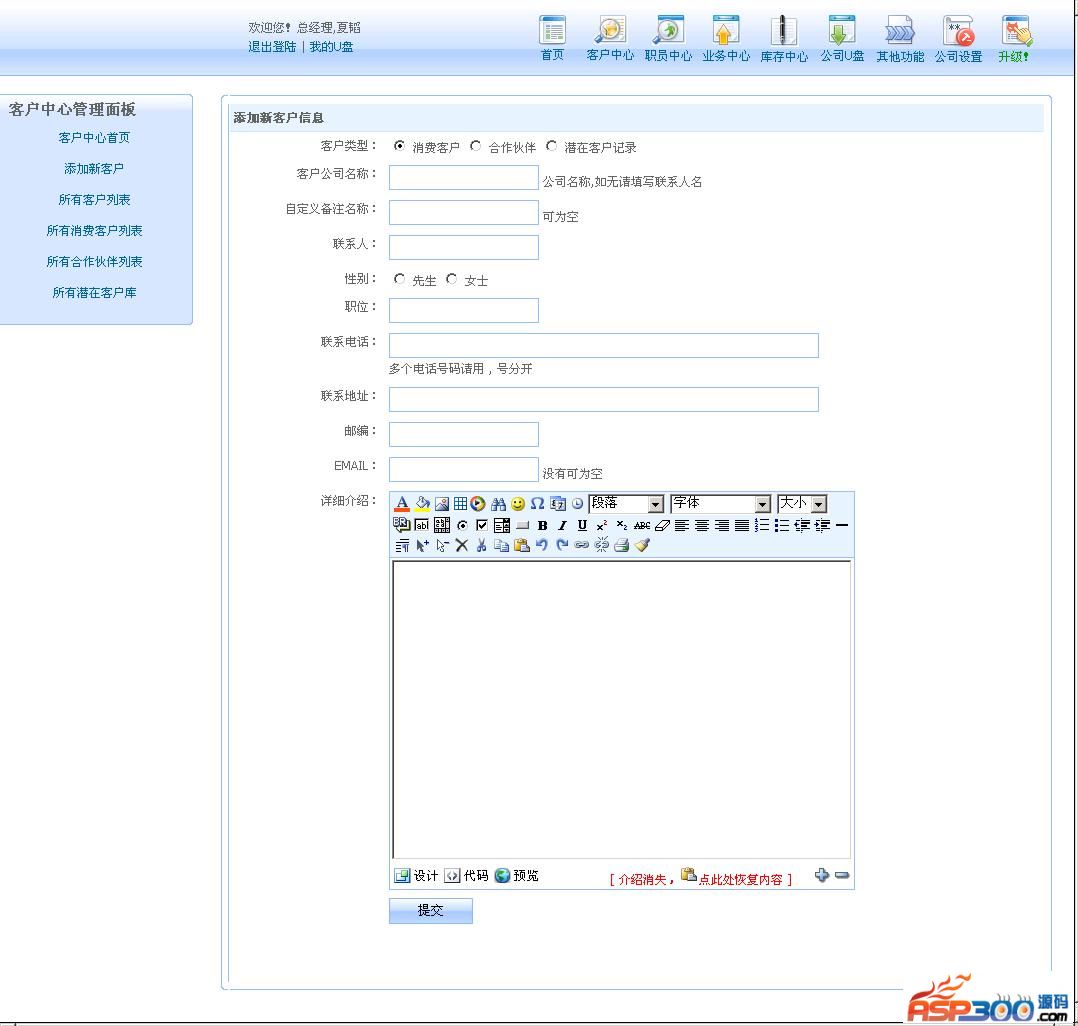
Task: Open 所有合作伙伴列表 in sidebar
Action: click(x=94, y=261)
